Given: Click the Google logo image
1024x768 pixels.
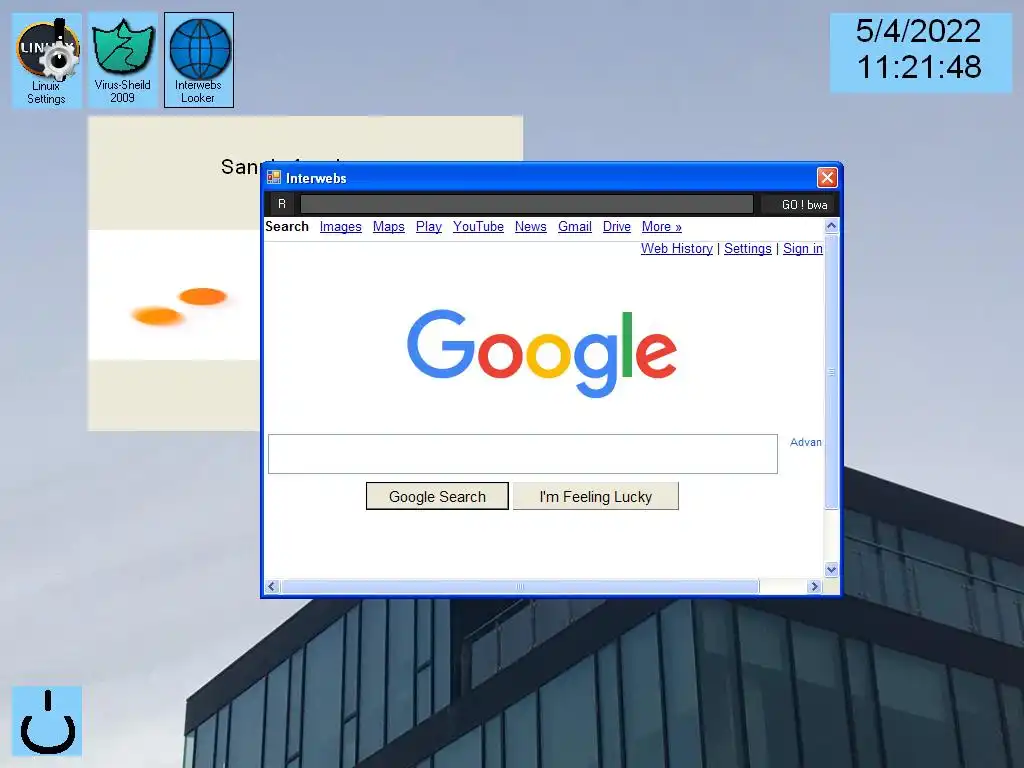Looking at the screenshot, I should click(541, 353).
